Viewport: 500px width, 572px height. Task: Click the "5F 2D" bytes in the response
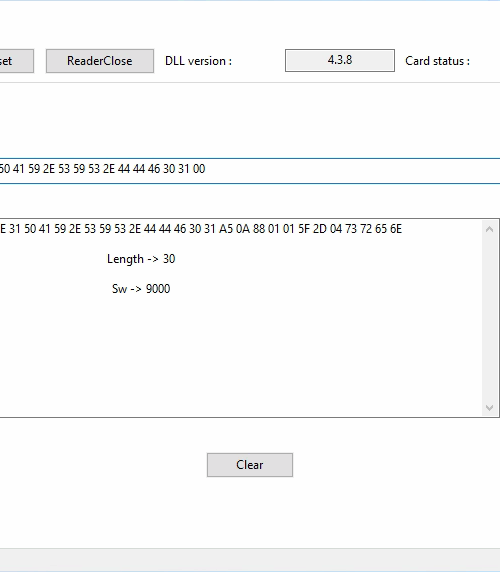(x=312, y=229)
